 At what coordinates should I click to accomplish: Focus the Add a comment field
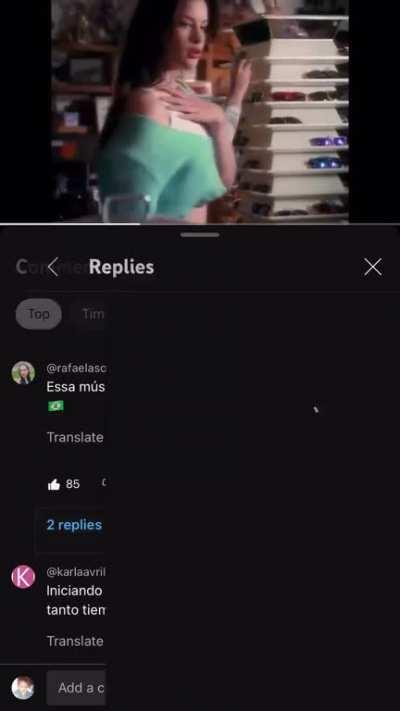pyautogui.click(x=76, y=688)
